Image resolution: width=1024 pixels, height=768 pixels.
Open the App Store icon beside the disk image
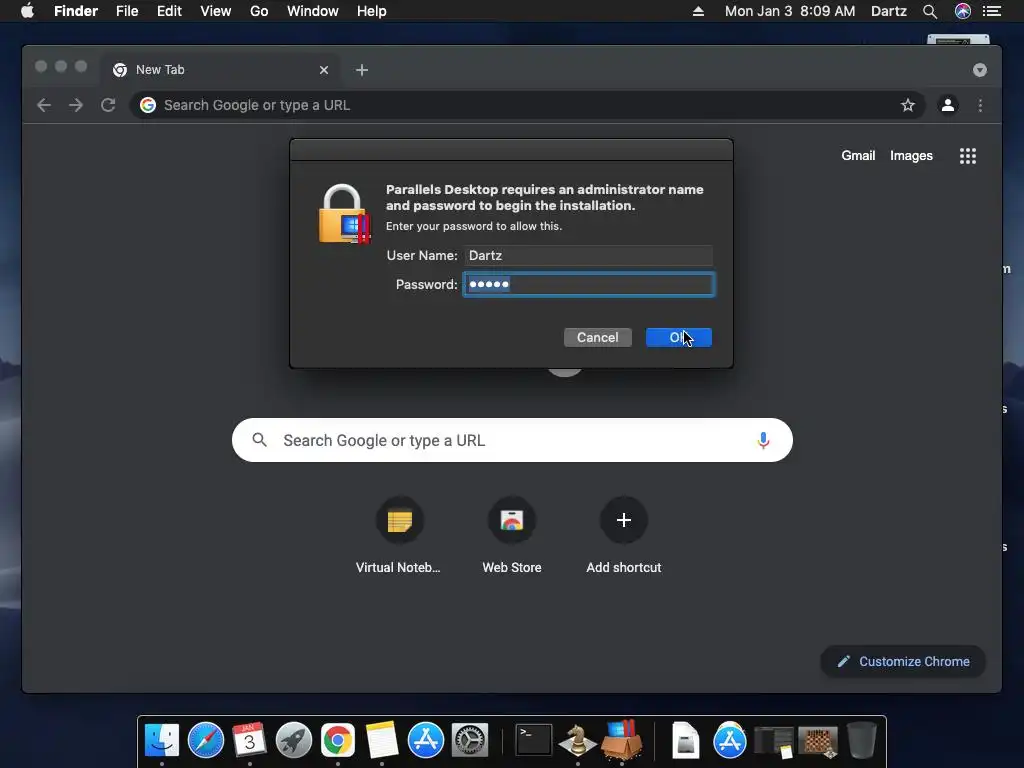tap(729, 741)
